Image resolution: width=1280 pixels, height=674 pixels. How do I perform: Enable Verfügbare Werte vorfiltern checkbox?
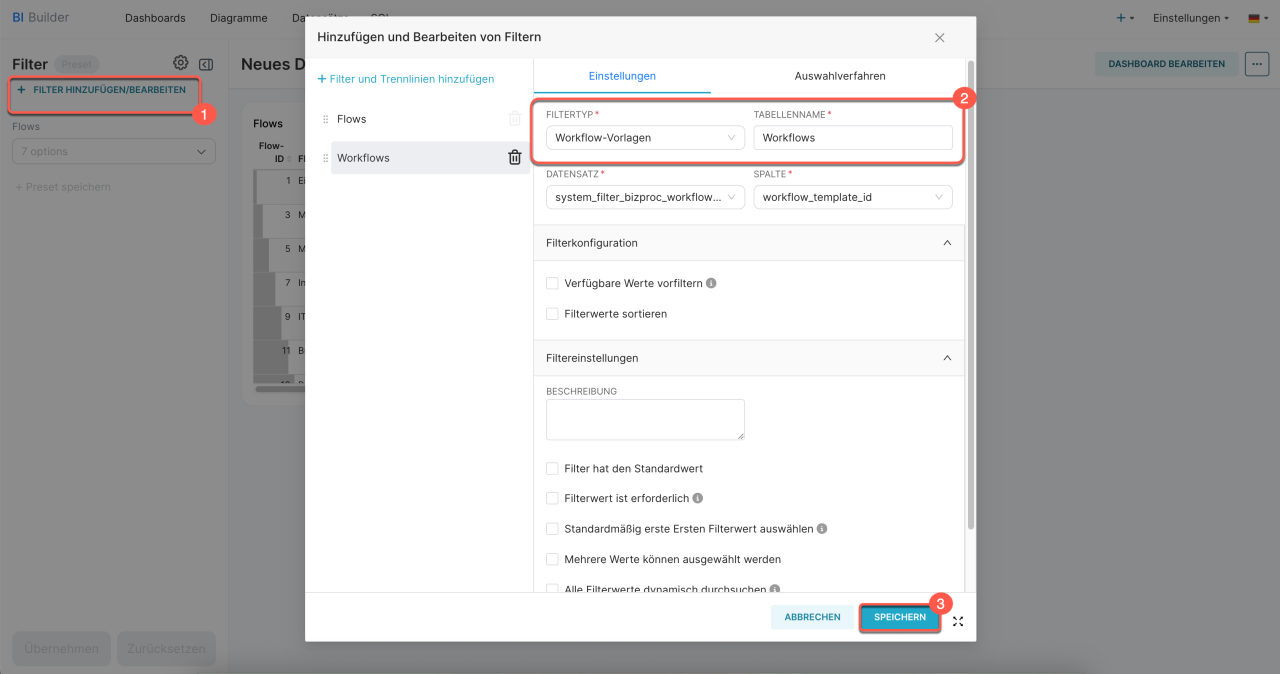552,283
